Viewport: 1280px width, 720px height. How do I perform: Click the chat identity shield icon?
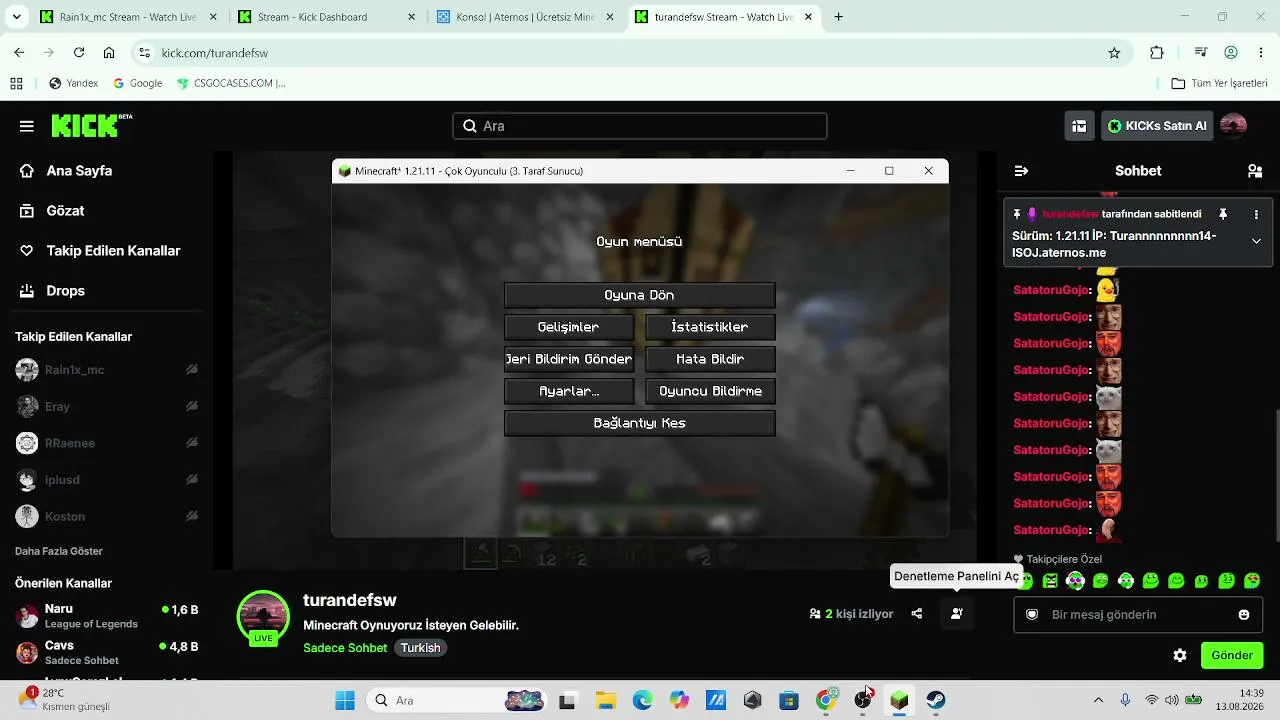pyautogui.click(x=1032, y=615)
